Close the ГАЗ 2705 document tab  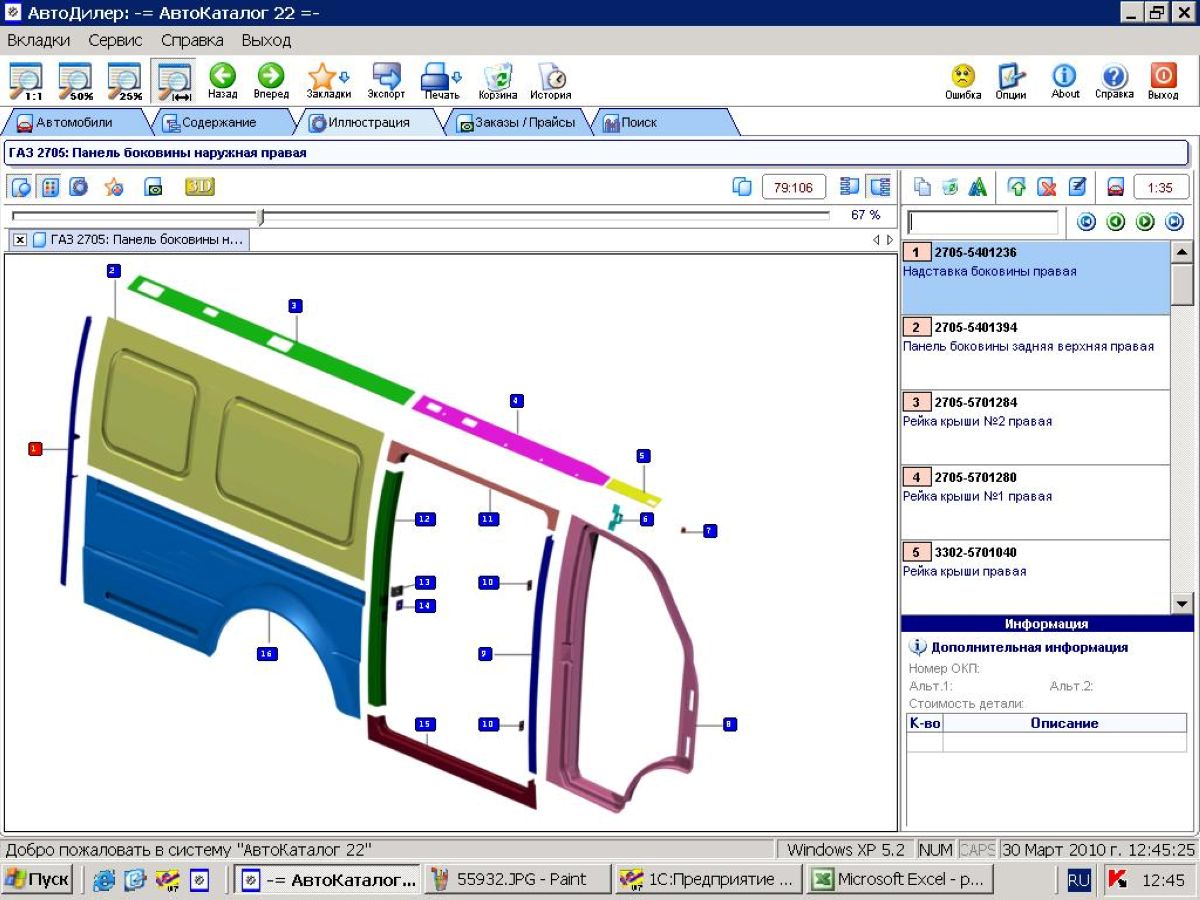pyautogui.click(x=20, y=240)
